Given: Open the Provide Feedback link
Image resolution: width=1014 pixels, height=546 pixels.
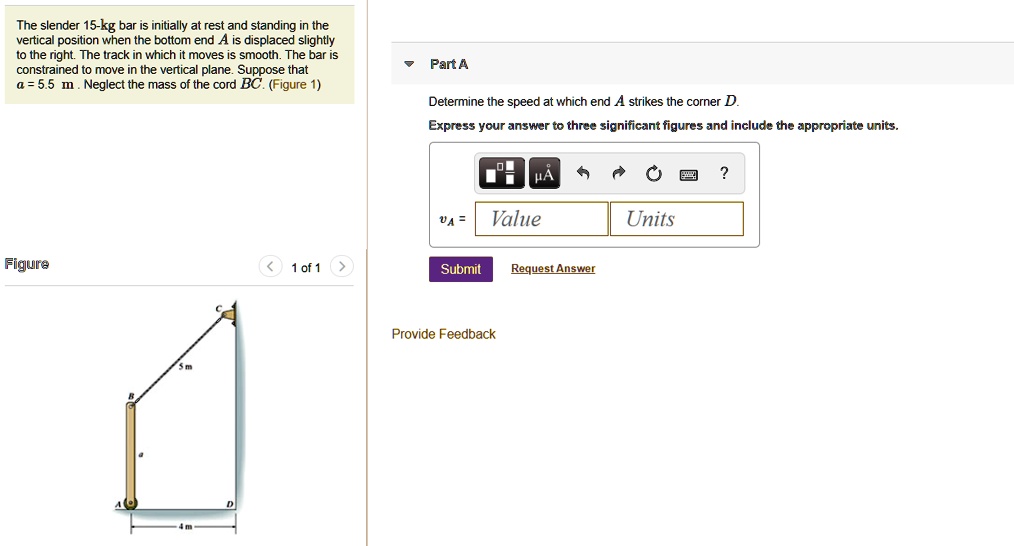Looking at the screenshot, I should (443, 334).
